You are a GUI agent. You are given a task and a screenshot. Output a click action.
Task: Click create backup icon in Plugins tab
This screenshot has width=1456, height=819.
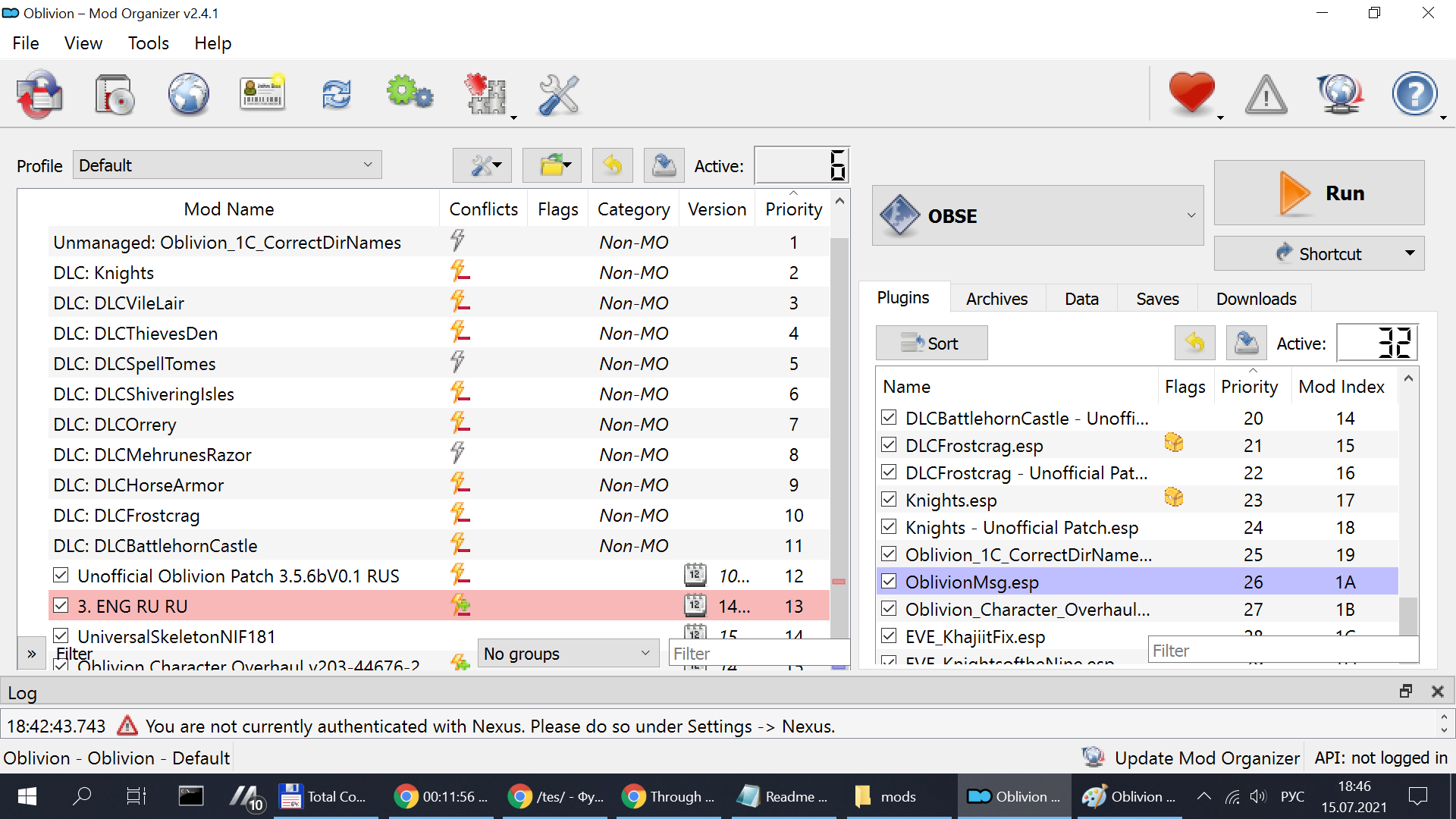1247,344
